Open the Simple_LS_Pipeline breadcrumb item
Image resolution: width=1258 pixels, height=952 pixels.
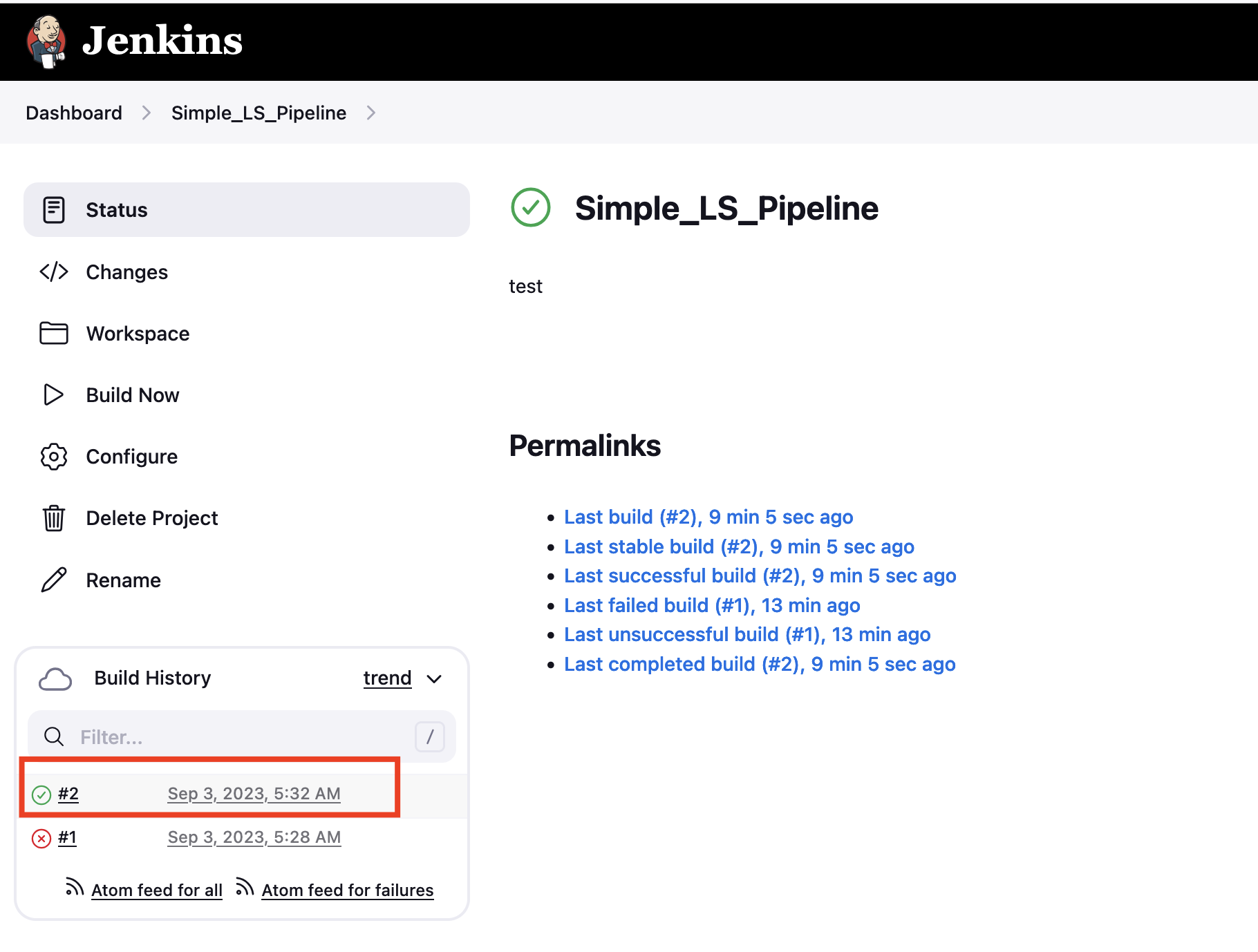(259, 113)
